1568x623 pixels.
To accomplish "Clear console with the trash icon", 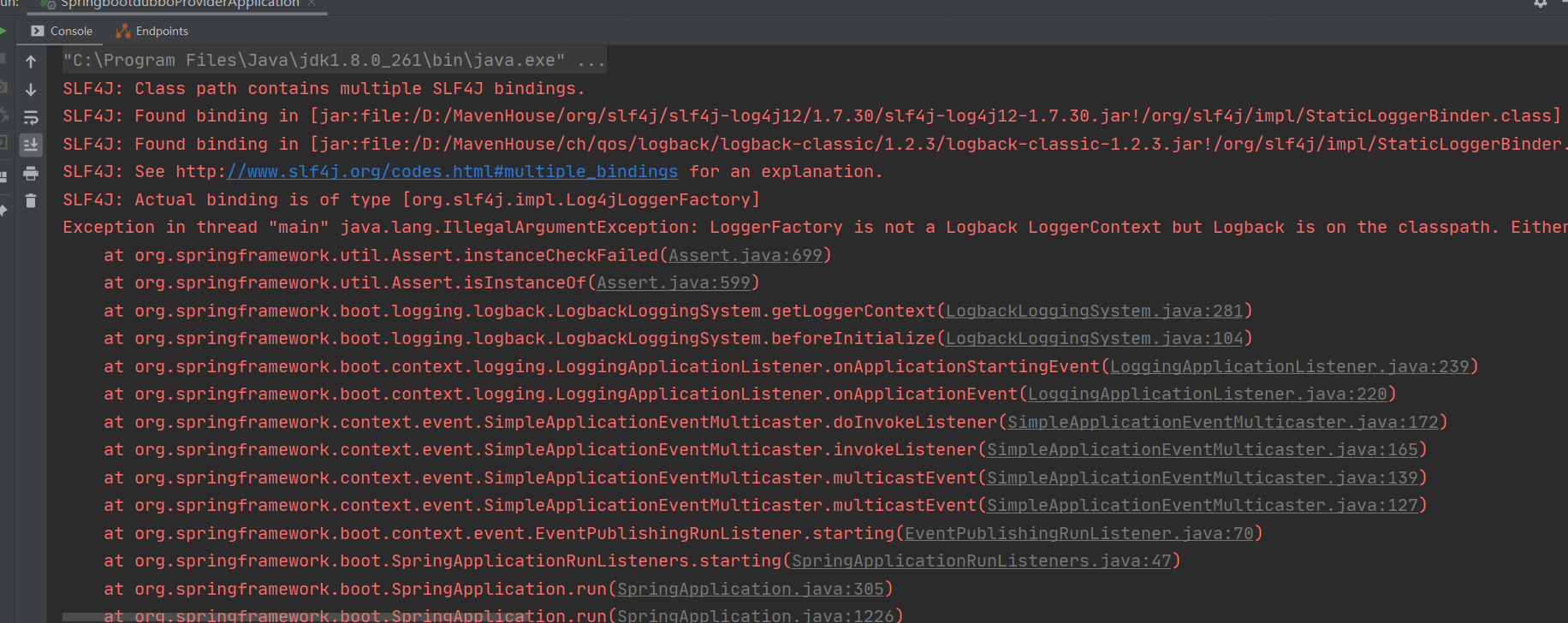I will pos(31,201).
